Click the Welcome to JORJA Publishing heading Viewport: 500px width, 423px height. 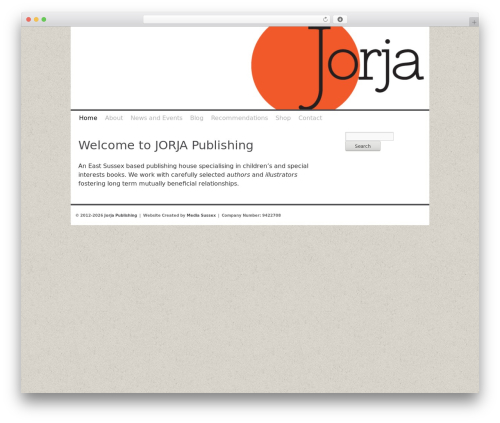pyautogui.click(x=166, y=145)
